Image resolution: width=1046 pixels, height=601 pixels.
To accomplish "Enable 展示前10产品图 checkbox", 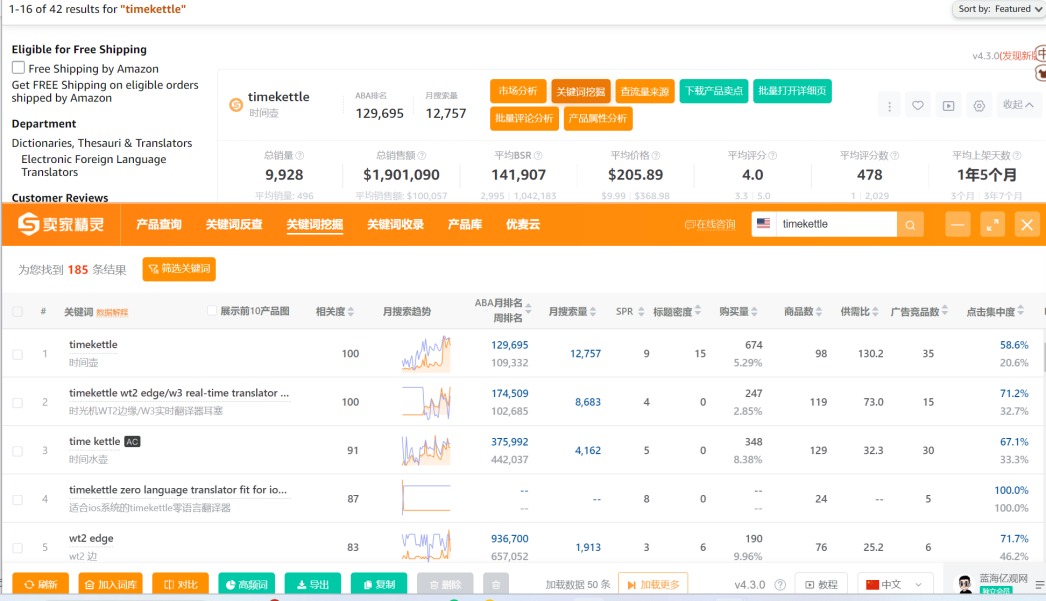I will (x=211, y=311).
